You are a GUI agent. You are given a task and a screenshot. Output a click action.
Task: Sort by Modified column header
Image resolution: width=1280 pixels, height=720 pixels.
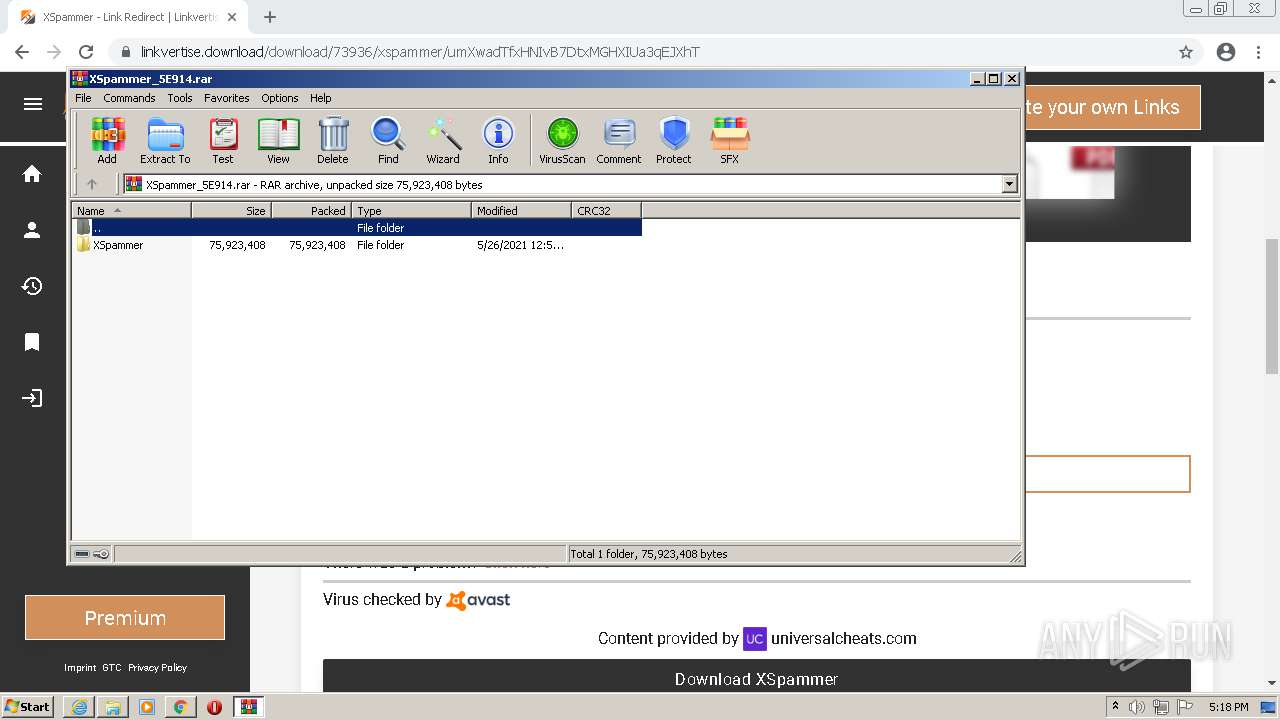pyautogui.click(x=521, y=210)
